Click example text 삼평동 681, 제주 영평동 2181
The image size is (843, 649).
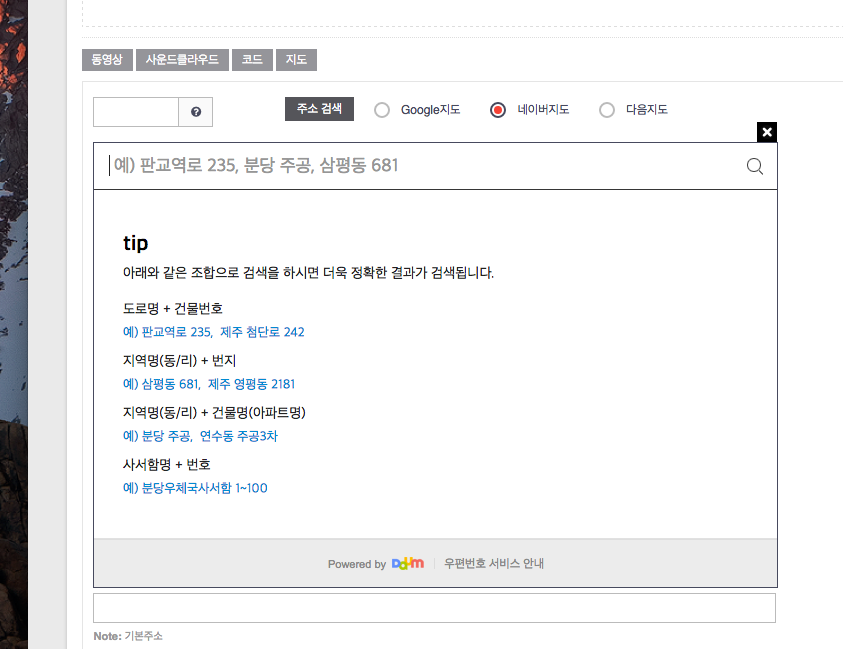pos(209,384)
